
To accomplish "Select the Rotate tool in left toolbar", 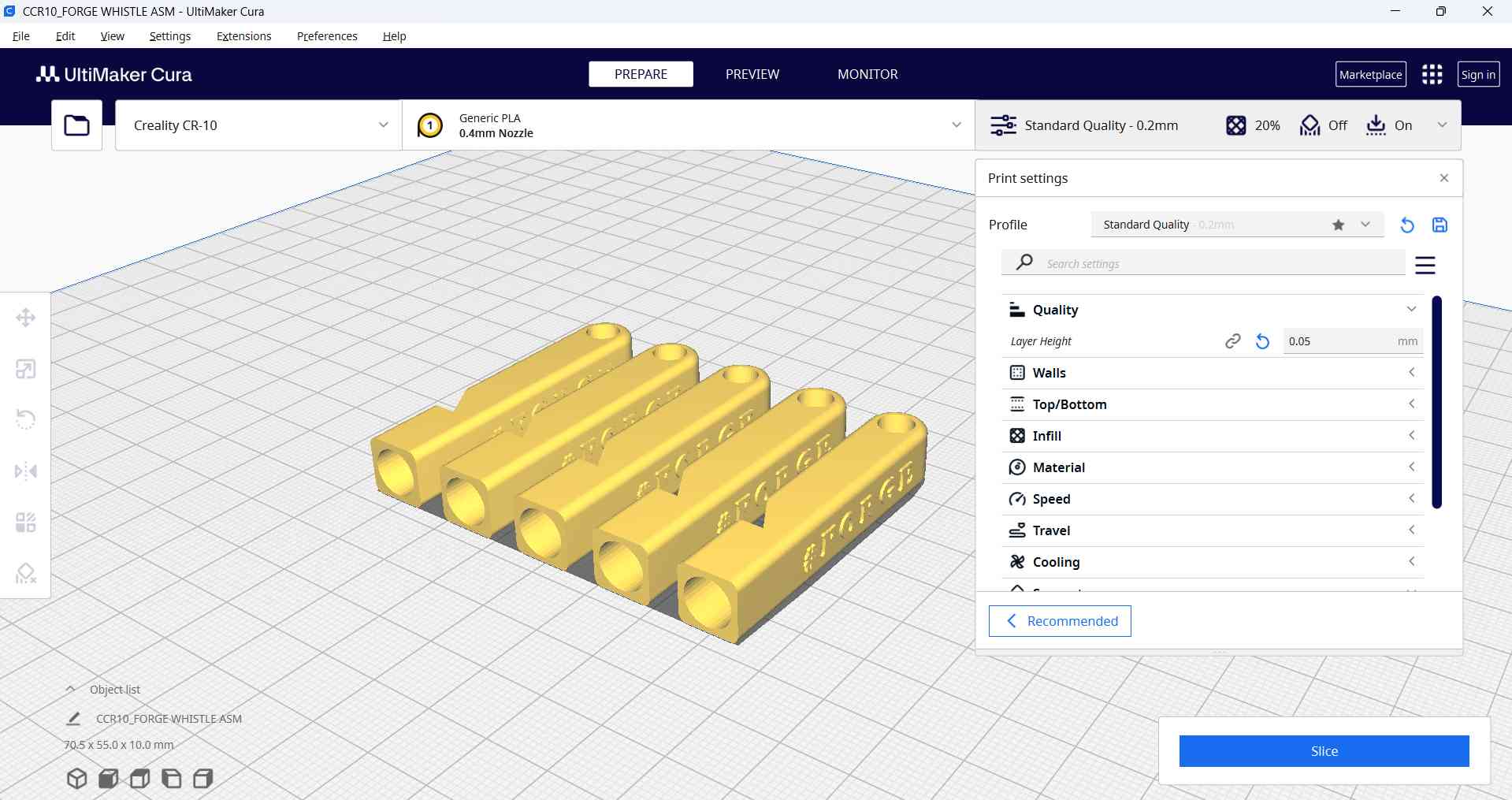I will [26, 419].
